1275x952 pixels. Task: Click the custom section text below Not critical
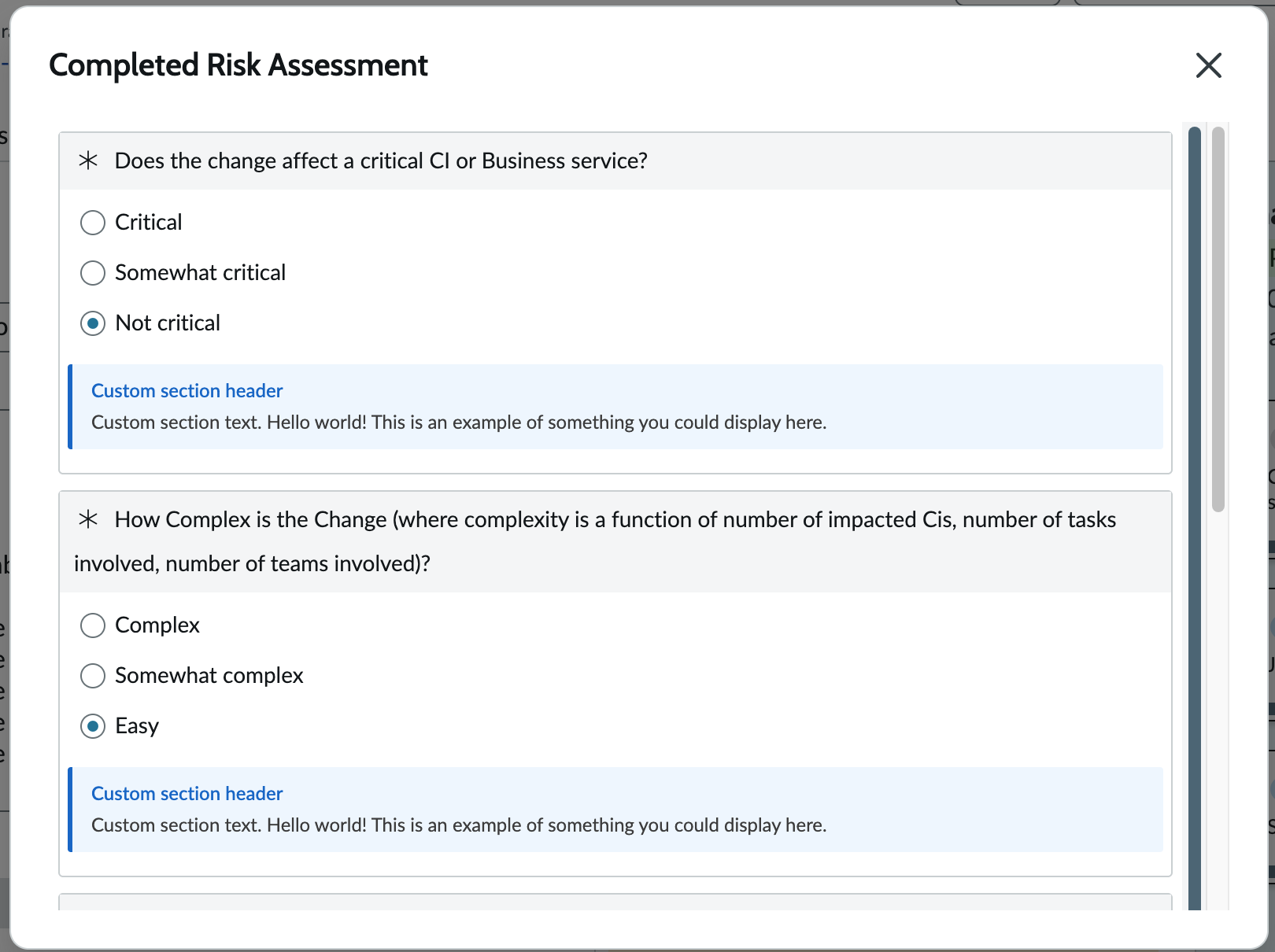coord(458,422)
